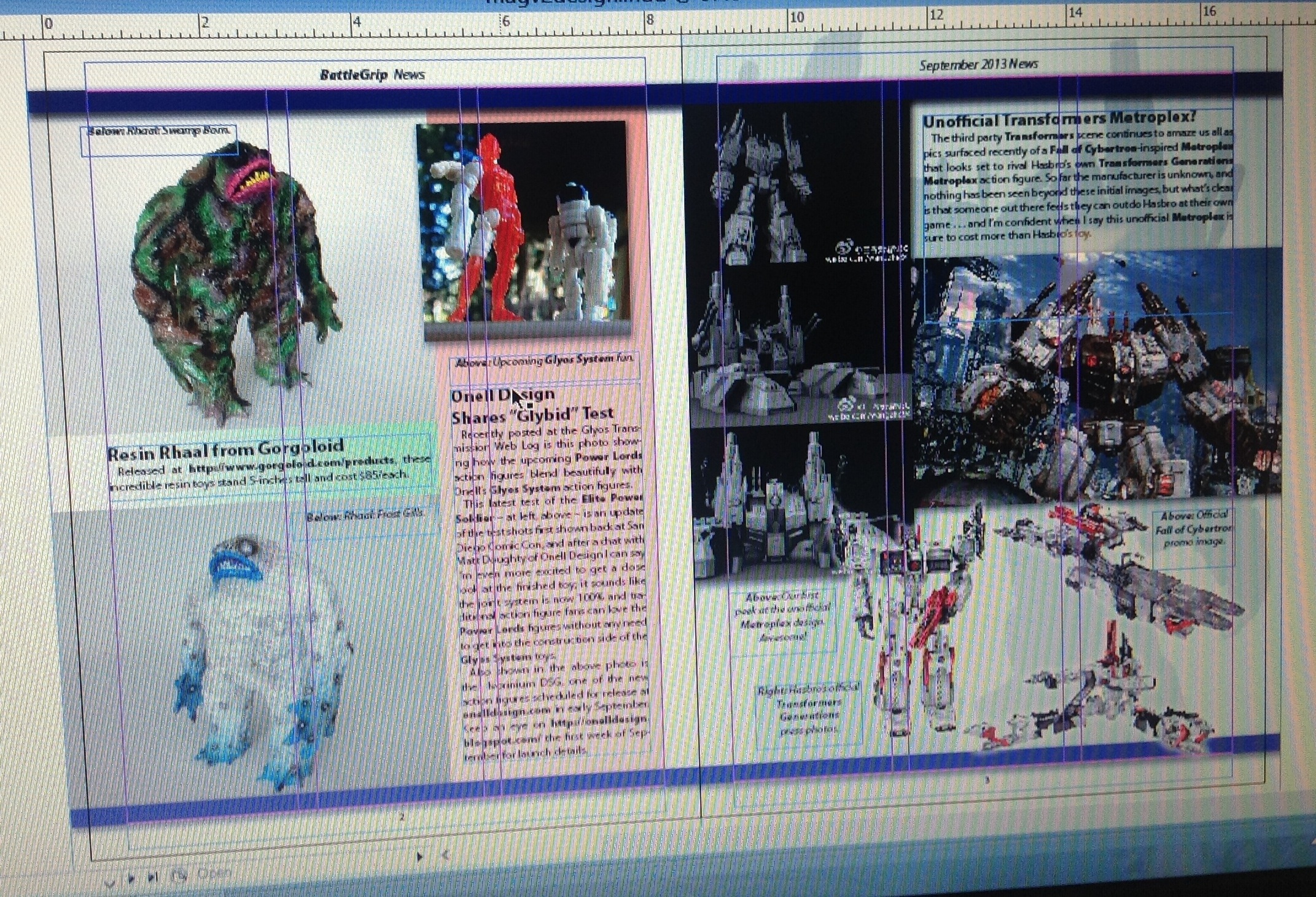Click the gorgoloid.com/products link in the article
Viewport: 1316px width, 897px height.
pyautogui.click(x=292, y=465)
